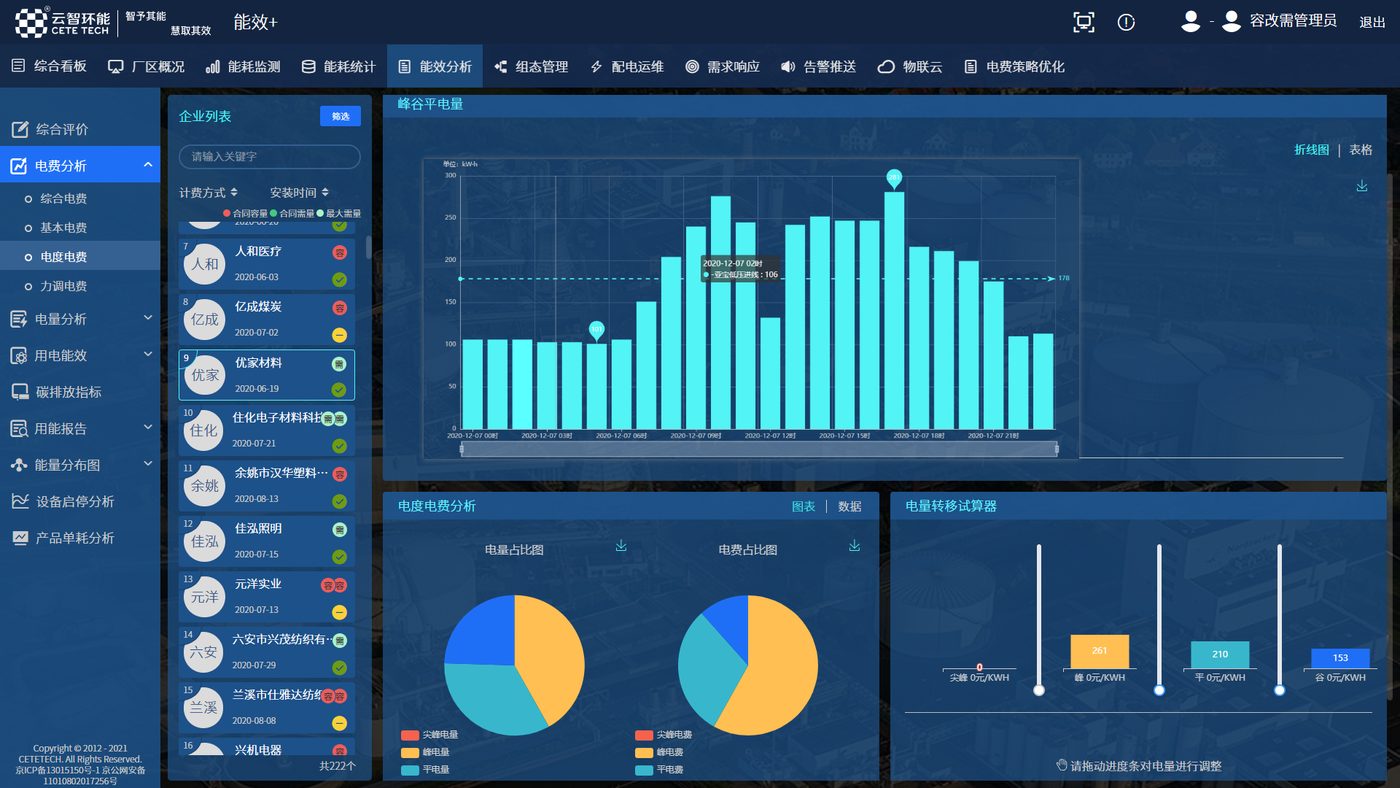The width and height of the screenshot is (1400, 788).
Task: Open the info alert icon in the header
Action: (1126, 22)
